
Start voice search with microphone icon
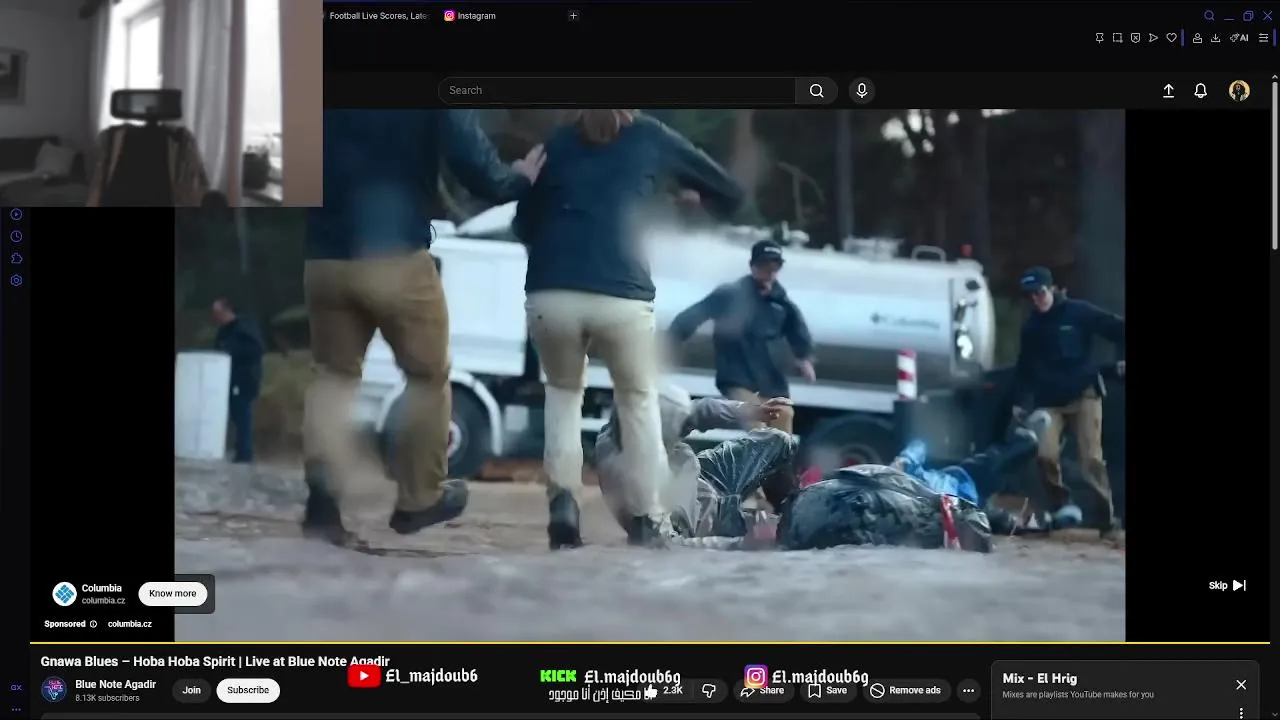[862, 90]
